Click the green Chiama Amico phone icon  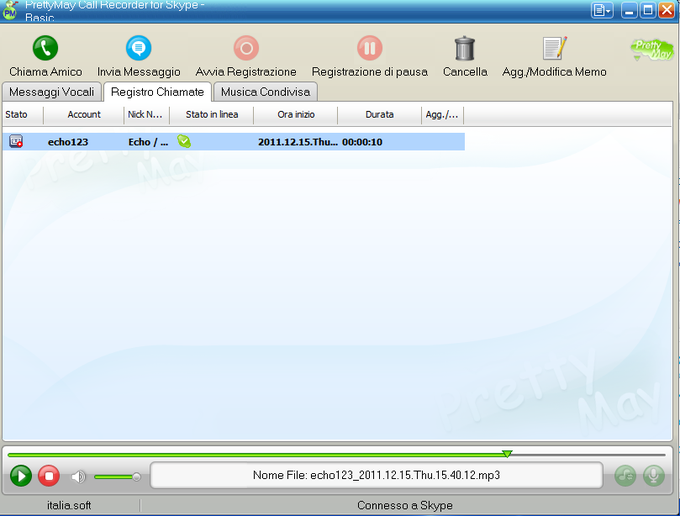pos(46,48)
